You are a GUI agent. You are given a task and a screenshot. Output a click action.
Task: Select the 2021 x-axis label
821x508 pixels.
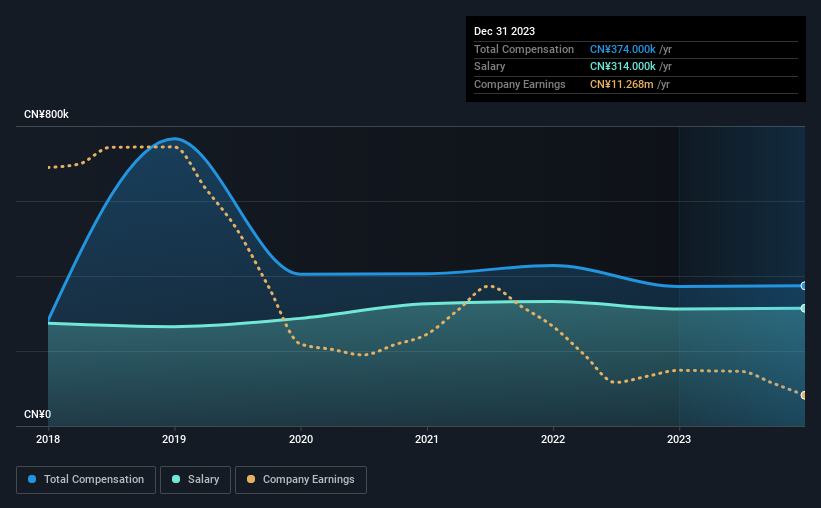[427, 439]
